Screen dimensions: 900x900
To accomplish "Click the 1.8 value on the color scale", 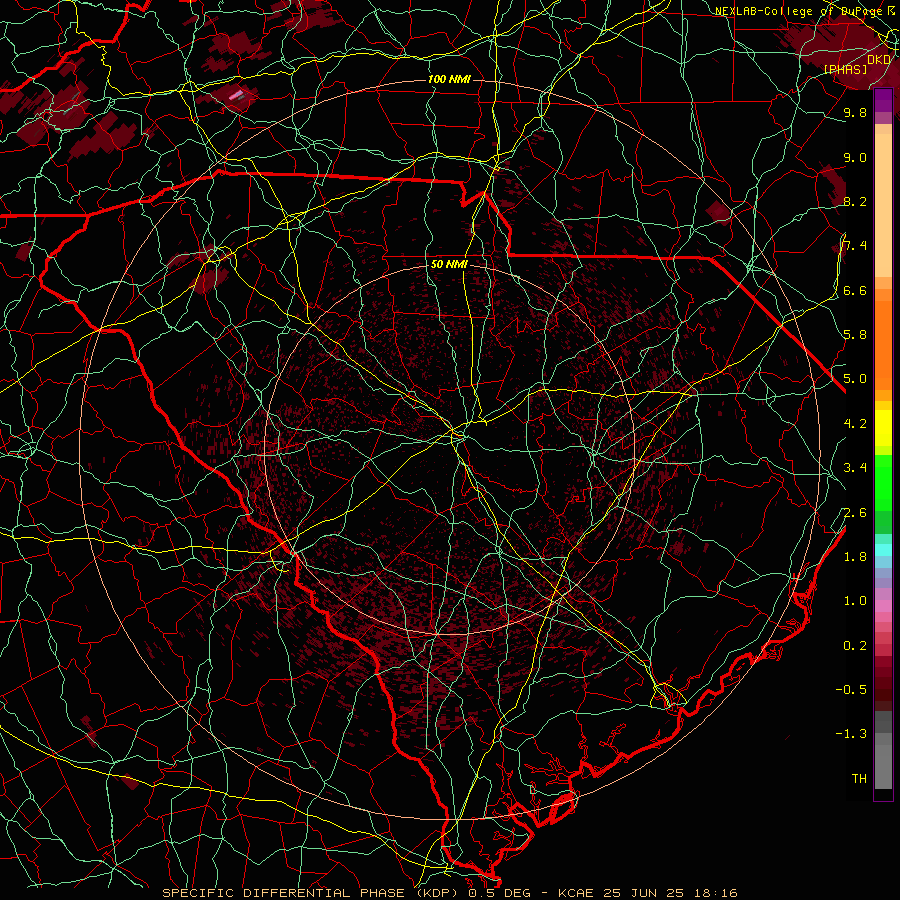I will [855, 557].
